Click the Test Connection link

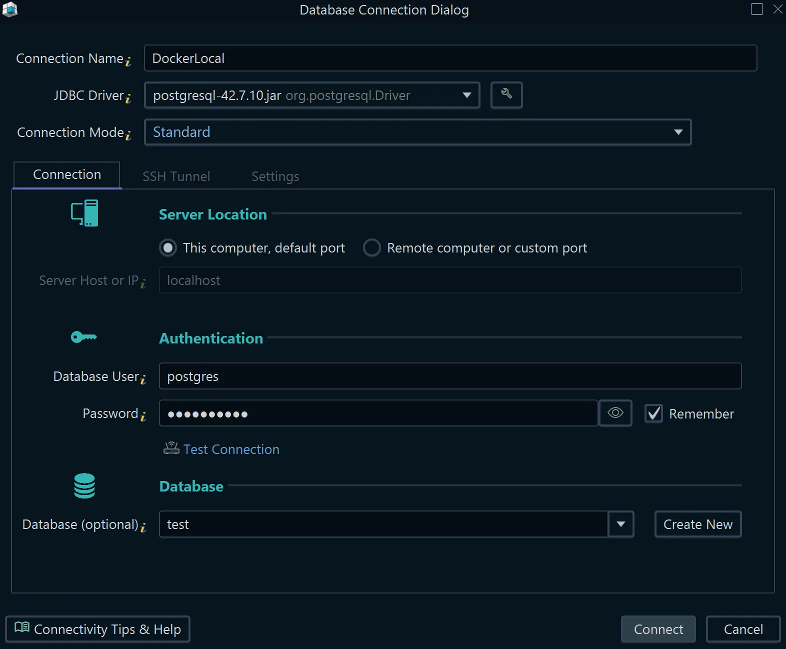(232, 449)
